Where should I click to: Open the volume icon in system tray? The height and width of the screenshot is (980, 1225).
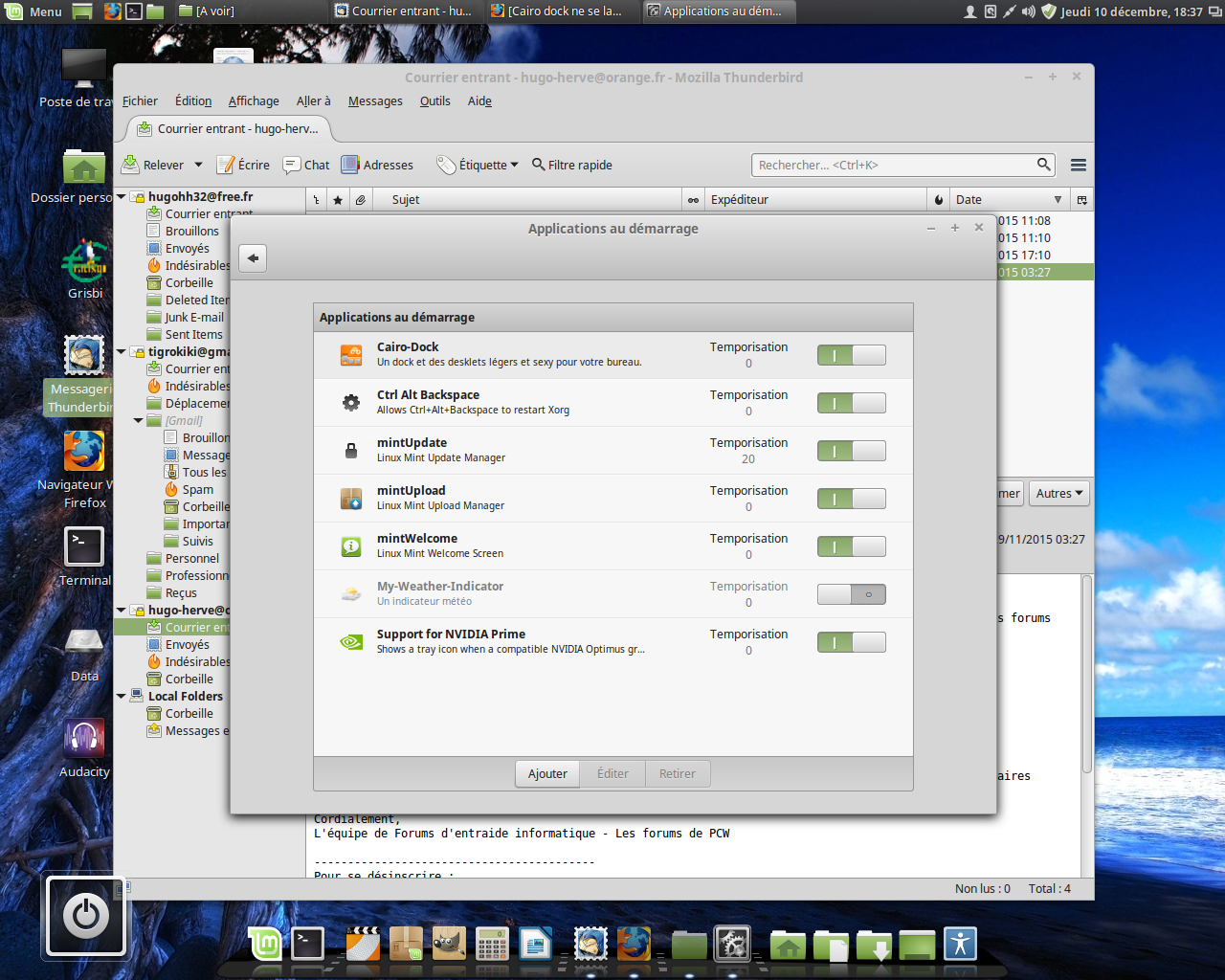(1028, 11)
